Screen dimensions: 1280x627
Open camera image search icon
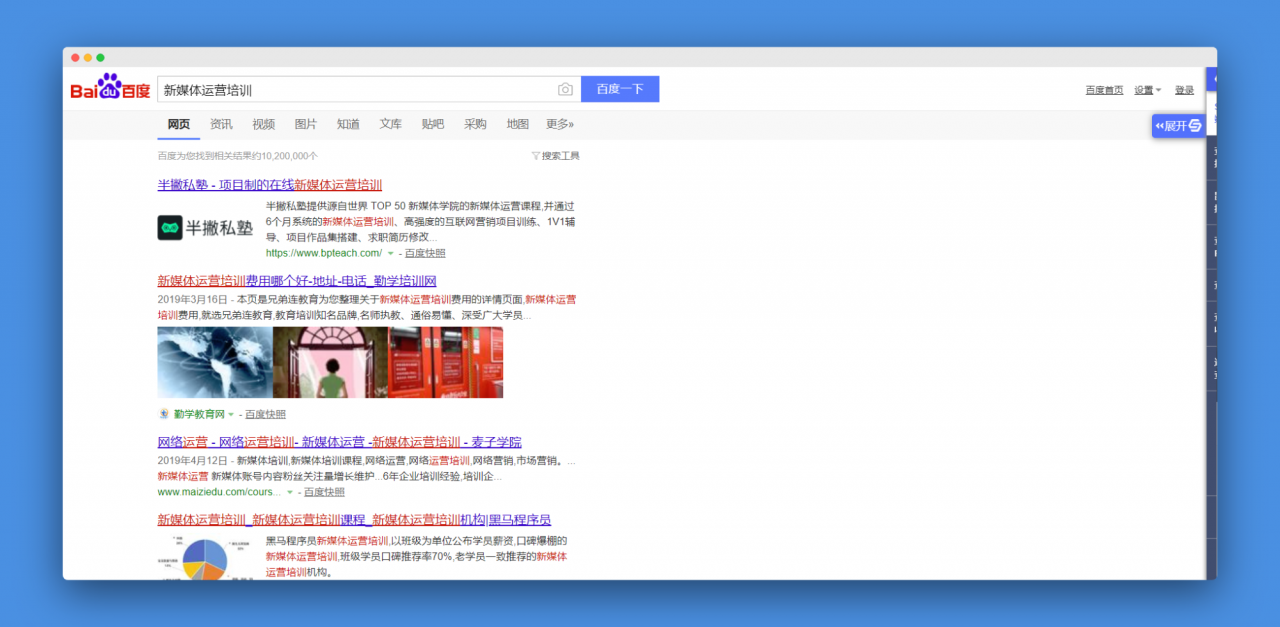pos(565,89)
